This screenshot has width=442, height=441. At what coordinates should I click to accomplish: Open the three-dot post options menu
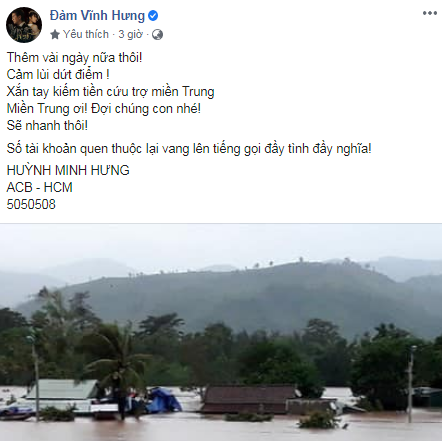tap(430, 13)
